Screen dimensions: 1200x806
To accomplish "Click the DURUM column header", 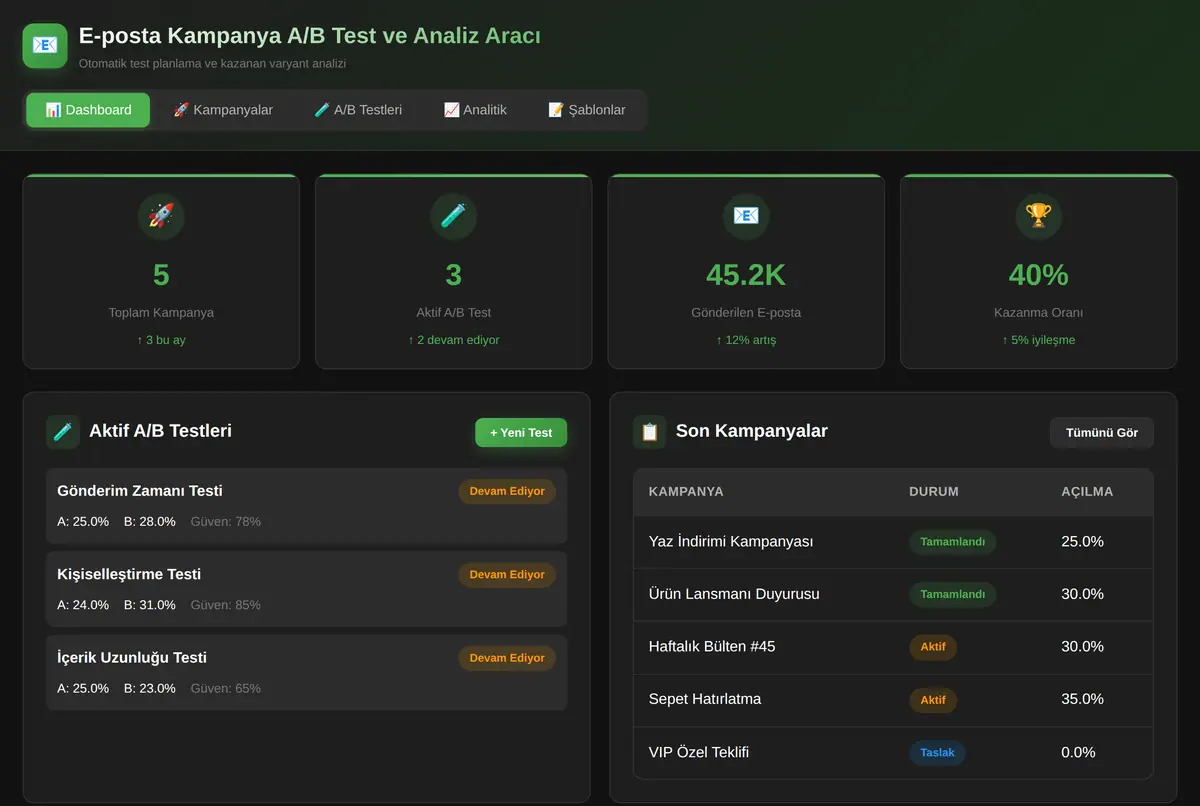I will tap(934, 491).
